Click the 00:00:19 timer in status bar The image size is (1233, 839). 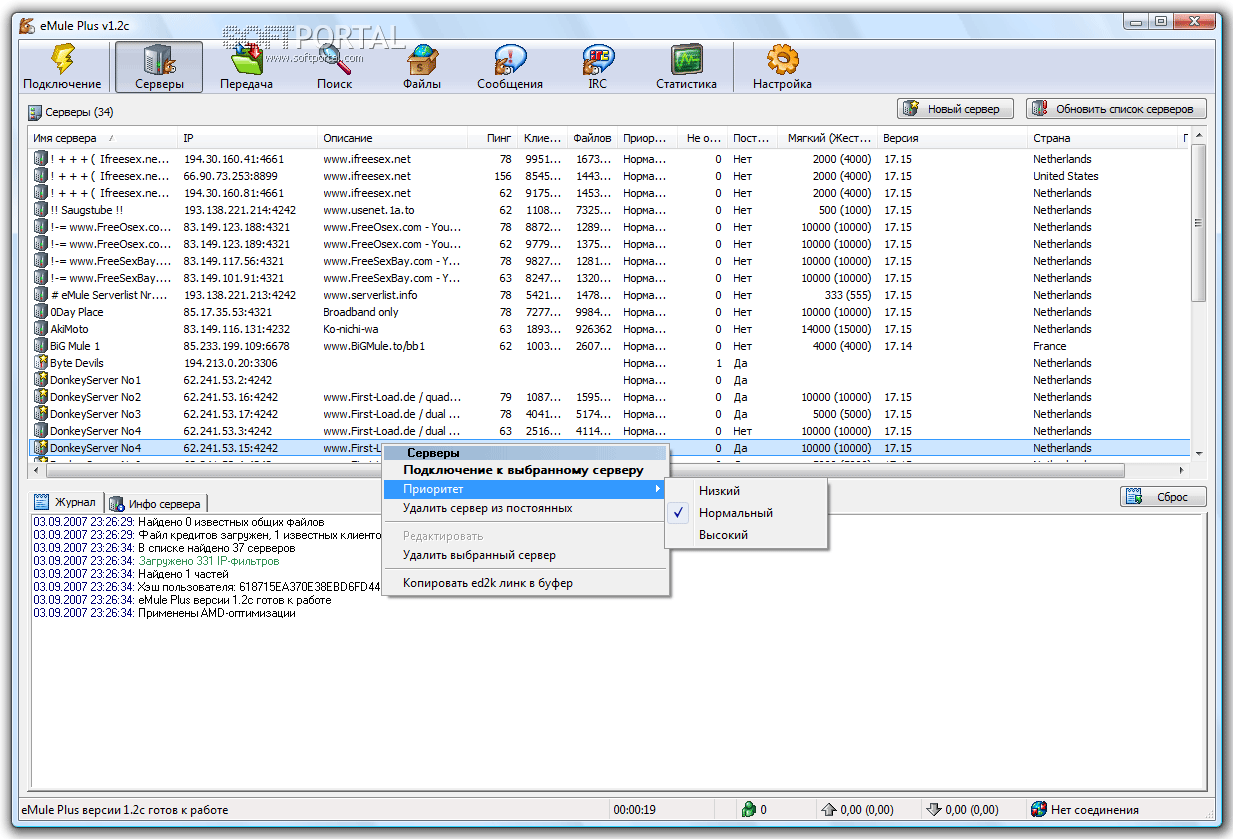tap(635, 810)
